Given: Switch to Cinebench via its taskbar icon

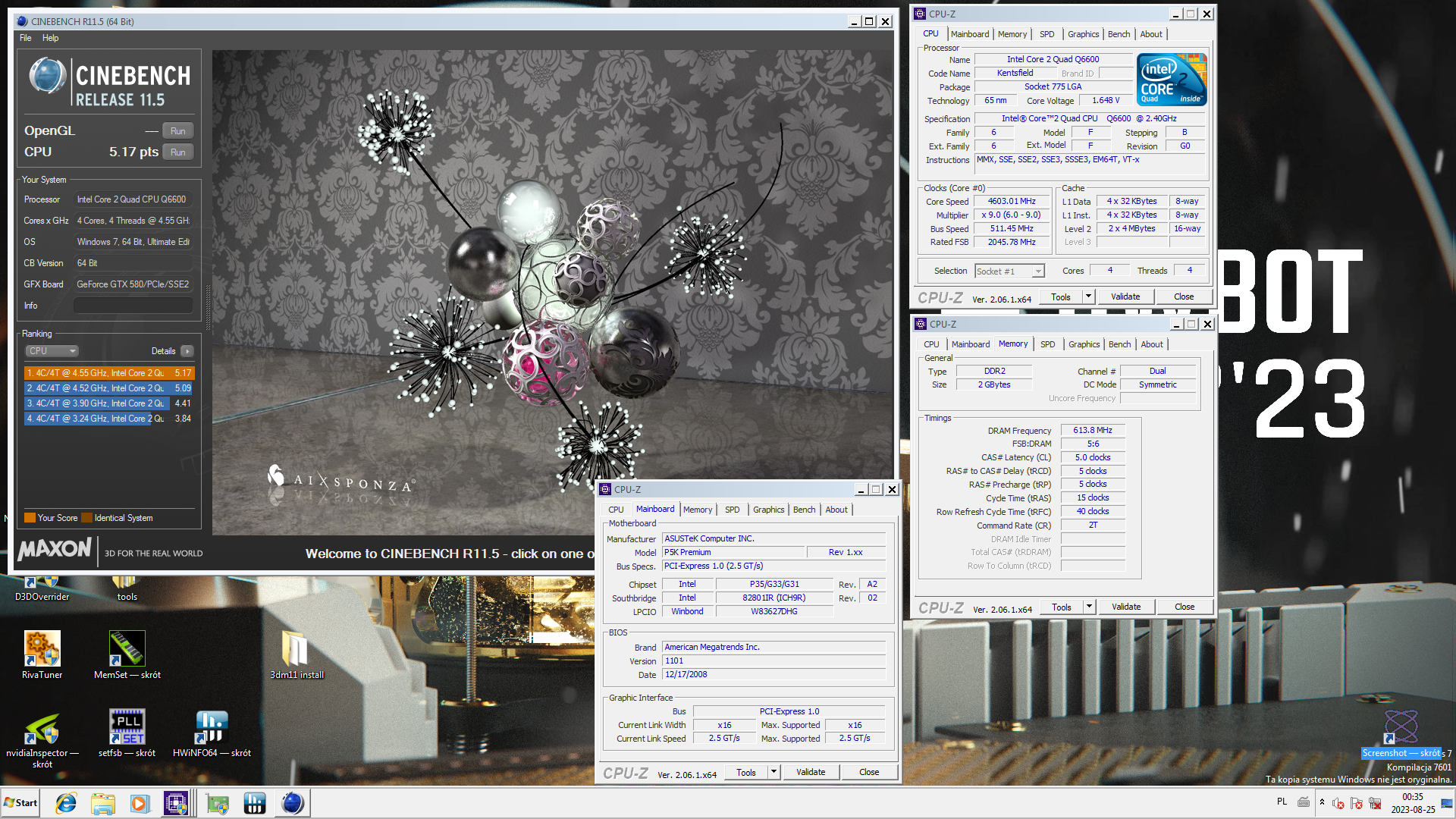Looking at the screenshot, I should pyautogui.click(x=292, y=803).
